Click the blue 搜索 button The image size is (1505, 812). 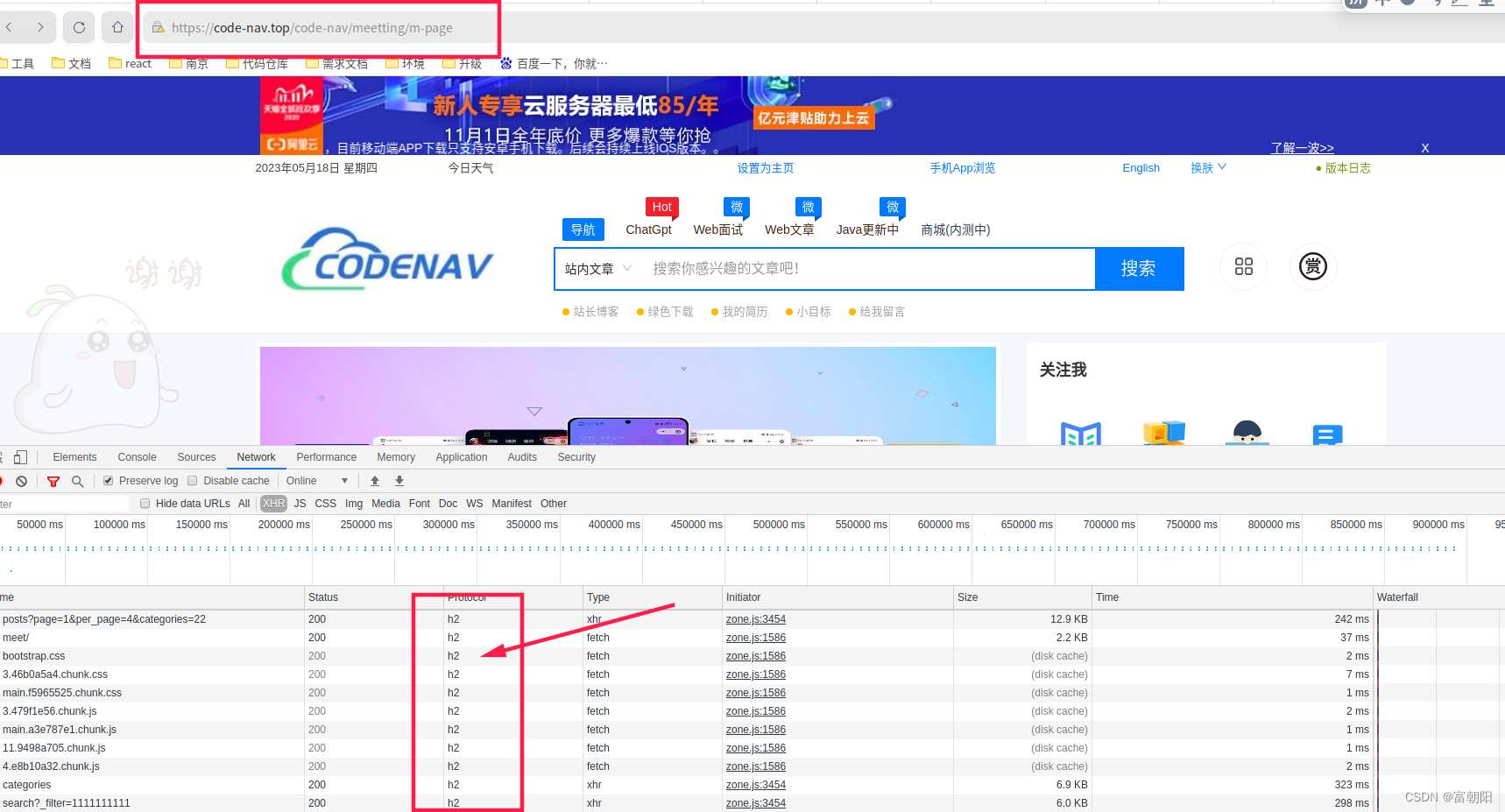(1139, 268)
